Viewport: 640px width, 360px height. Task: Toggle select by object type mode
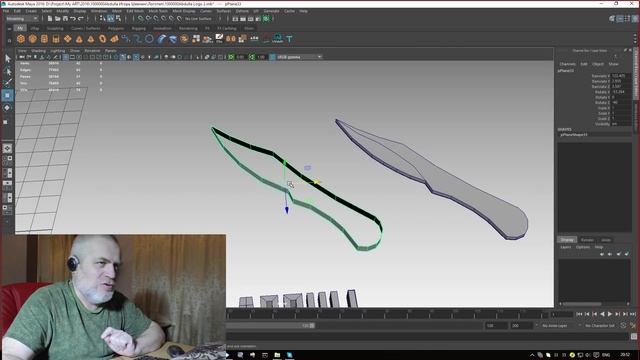pos(111,19)
